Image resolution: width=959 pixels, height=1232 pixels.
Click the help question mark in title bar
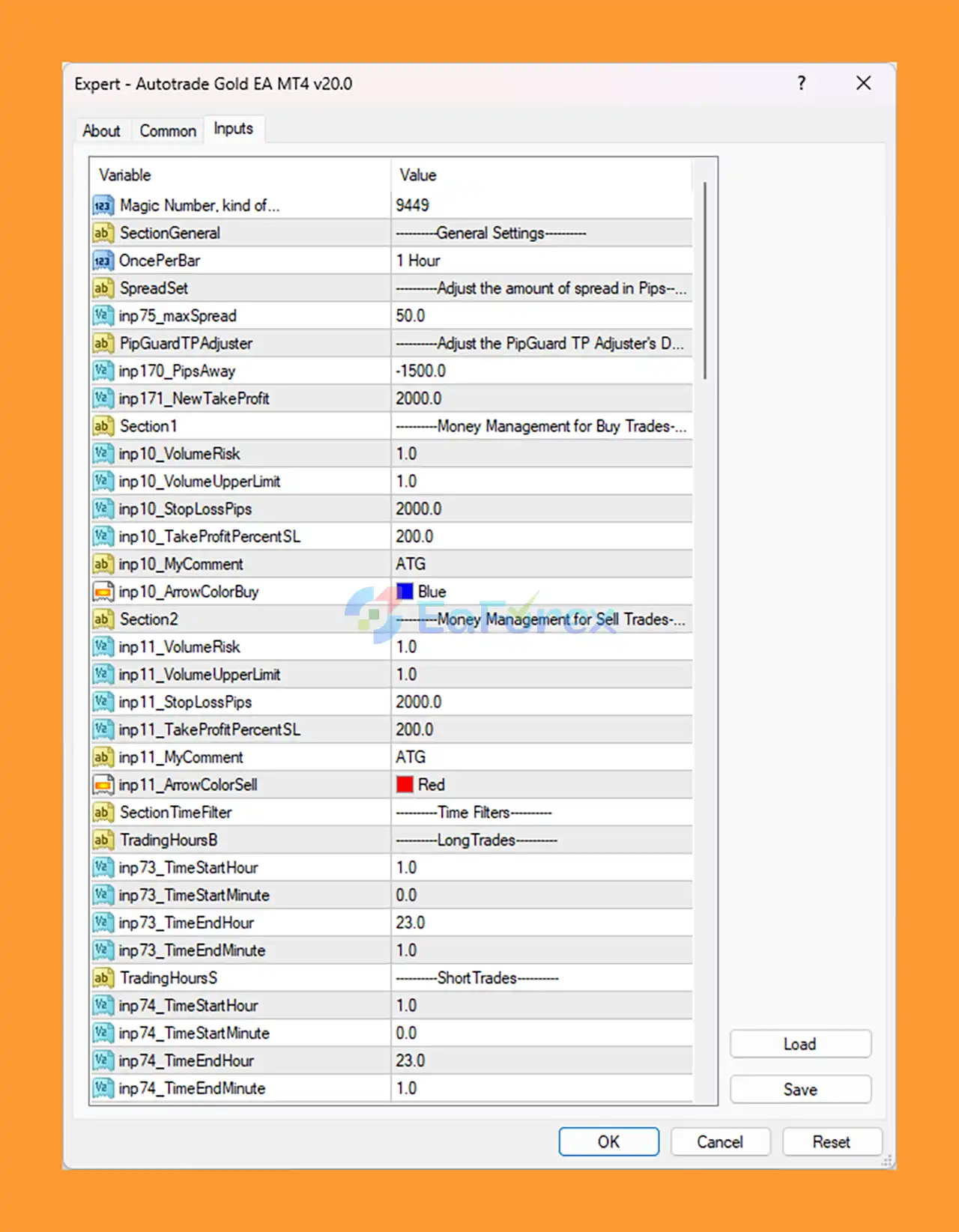(x=802, y=83)
